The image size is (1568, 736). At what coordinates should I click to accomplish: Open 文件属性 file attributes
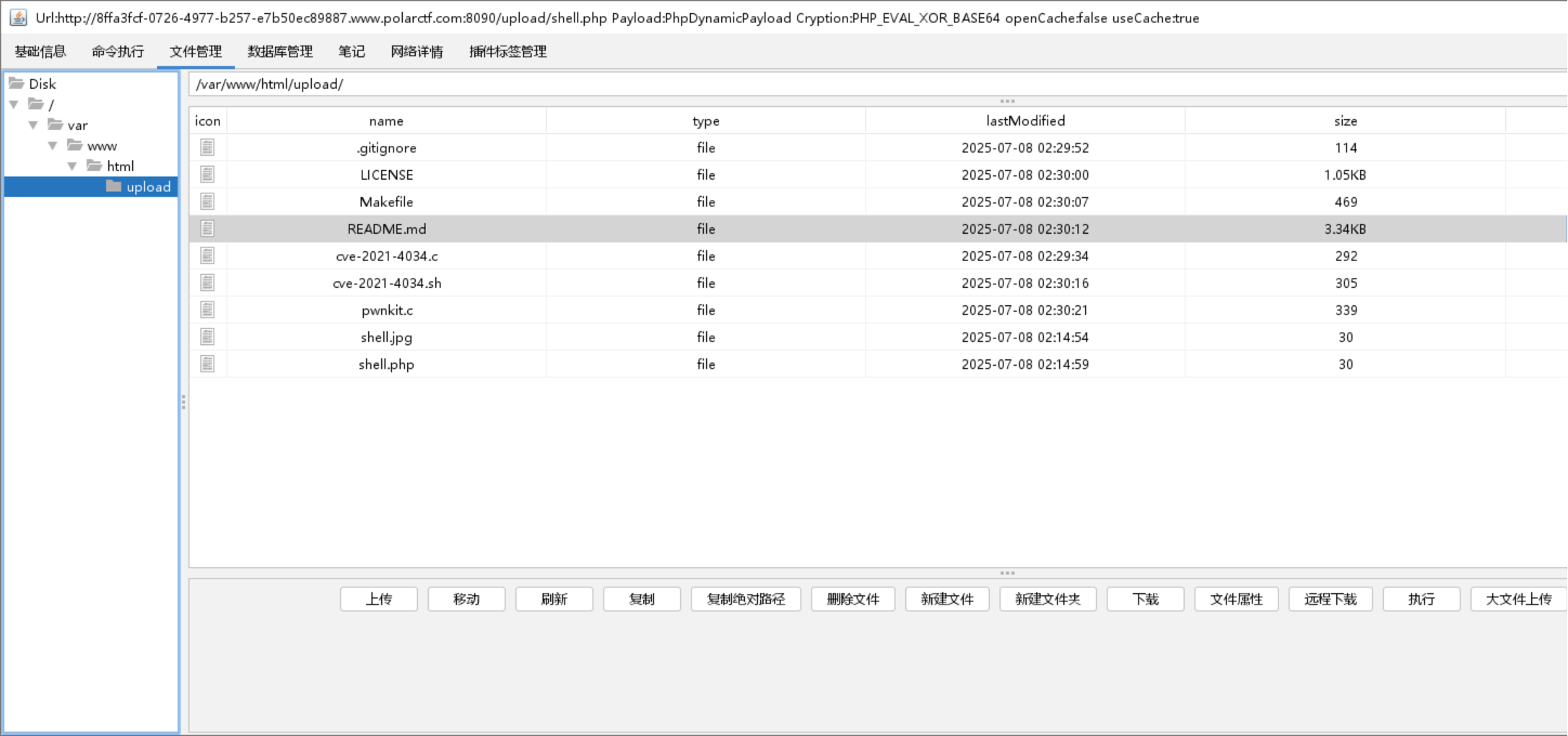point(1237,599)
